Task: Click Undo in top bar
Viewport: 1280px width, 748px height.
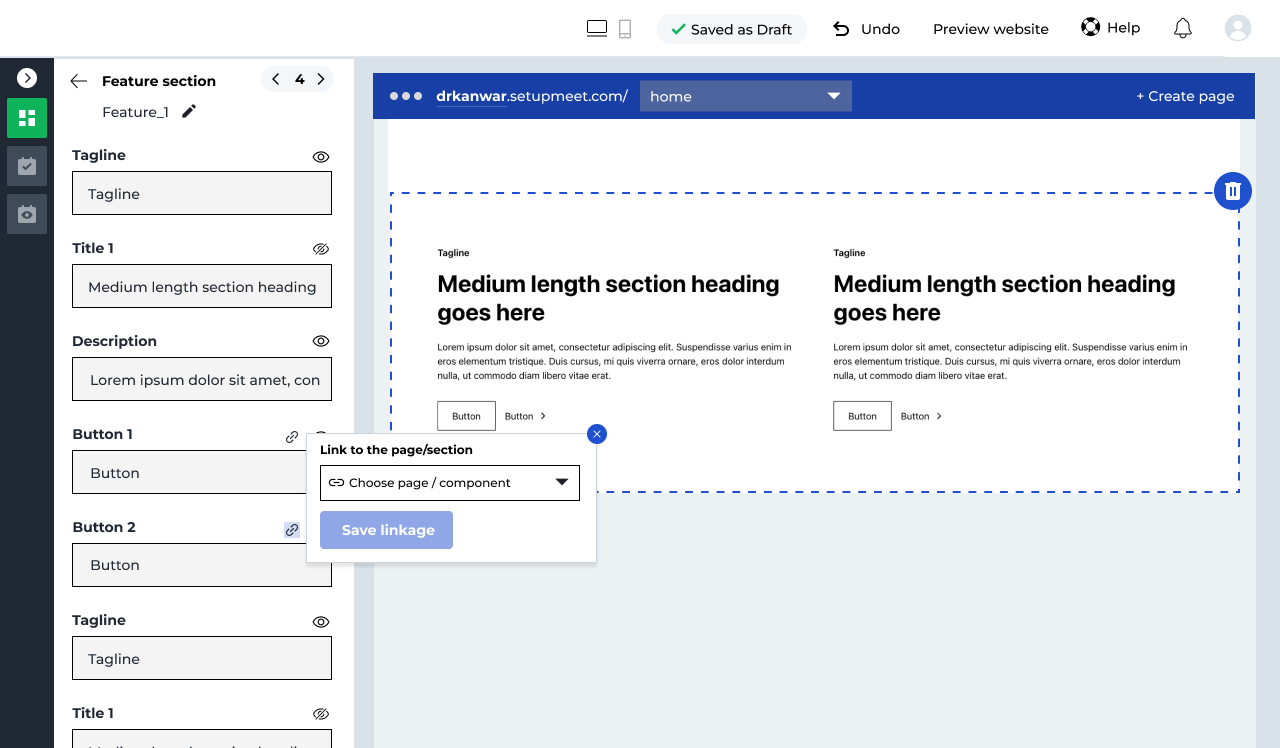Action: (x=866, y=29)
